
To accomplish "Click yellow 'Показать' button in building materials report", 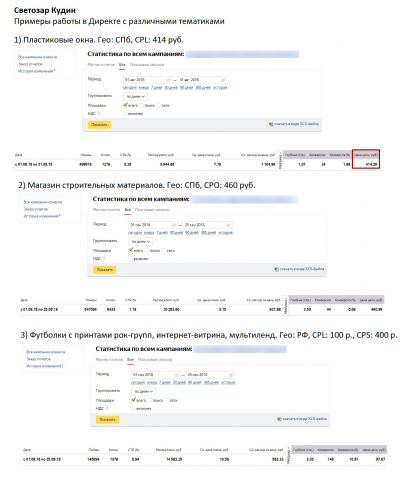I will point(105,270).
